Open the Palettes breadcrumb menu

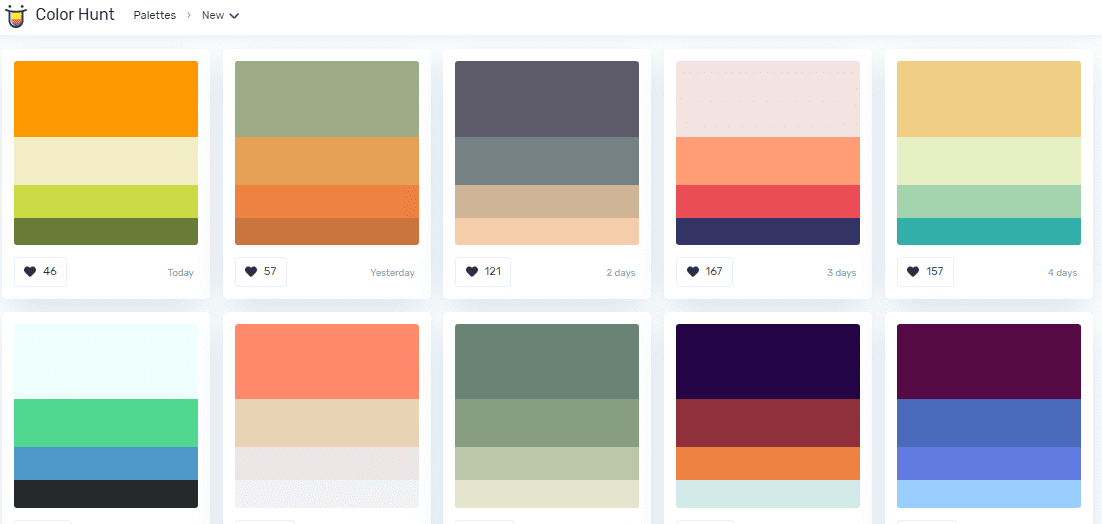click(x=155, y=15)
